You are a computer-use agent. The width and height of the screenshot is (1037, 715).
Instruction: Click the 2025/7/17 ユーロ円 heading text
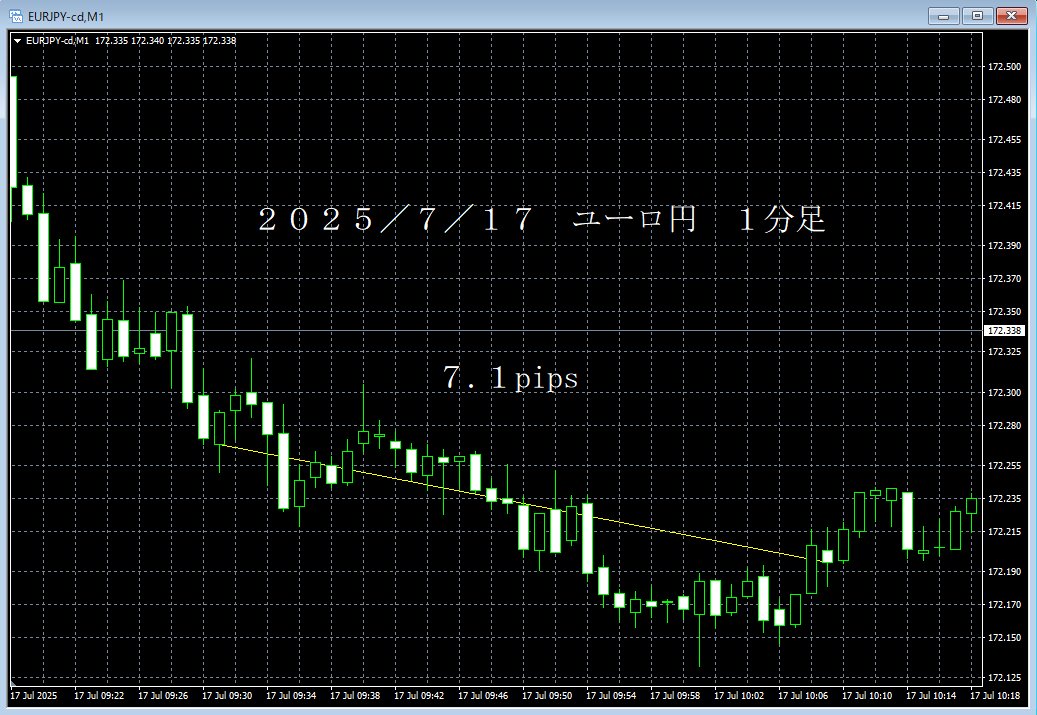point(540,220)
